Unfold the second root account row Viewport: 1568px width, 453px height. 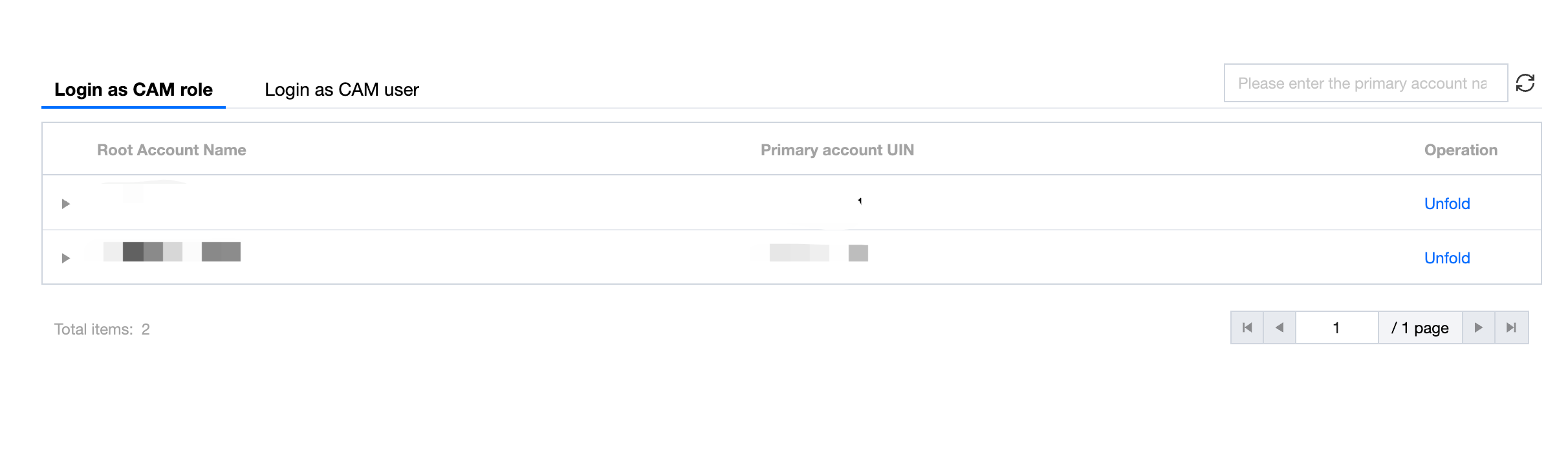click(x=1447, y=258)
